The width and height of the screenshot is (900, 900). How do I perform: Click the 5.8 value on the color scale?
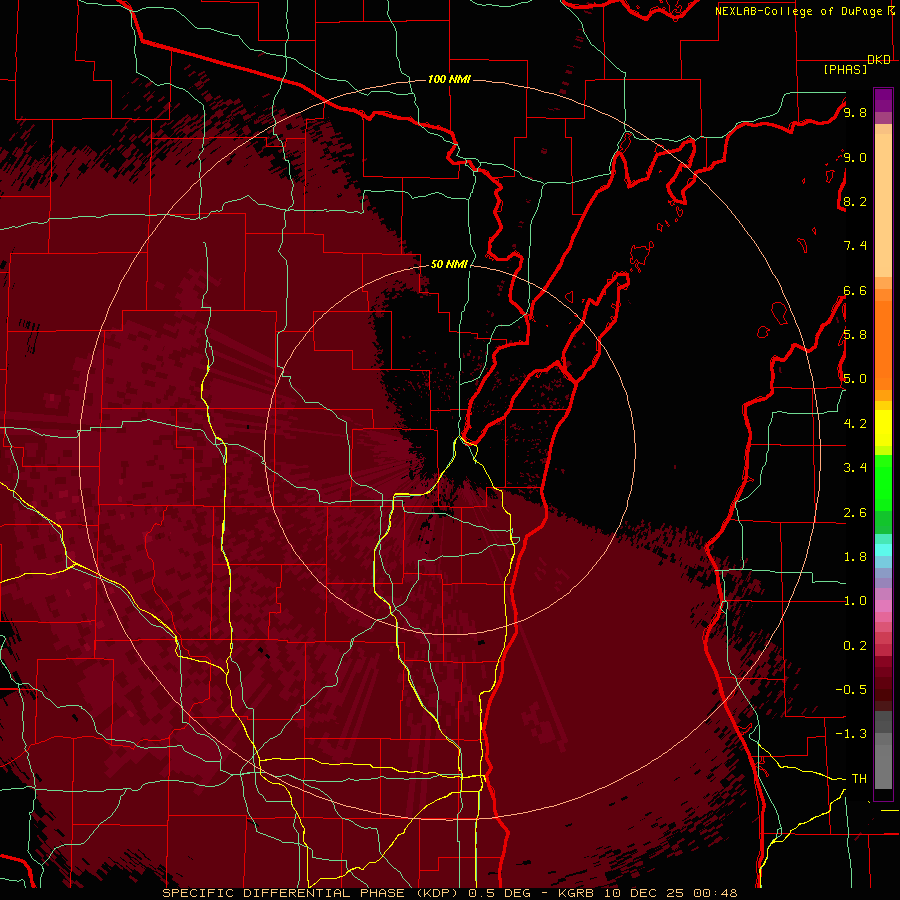pos(855,335)
